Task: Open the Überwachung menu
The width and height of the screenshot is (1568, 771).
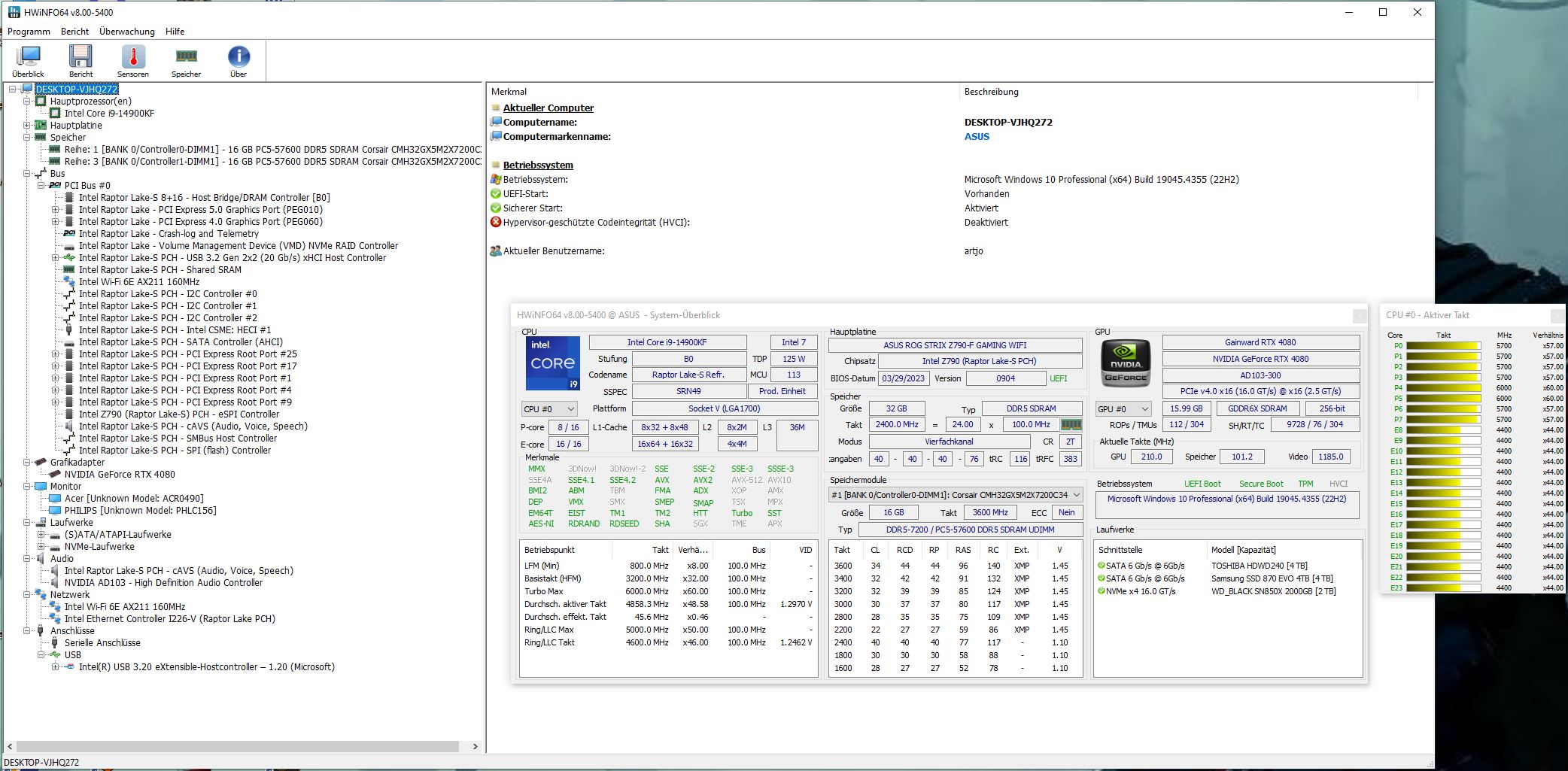Action: pos(126,32)
